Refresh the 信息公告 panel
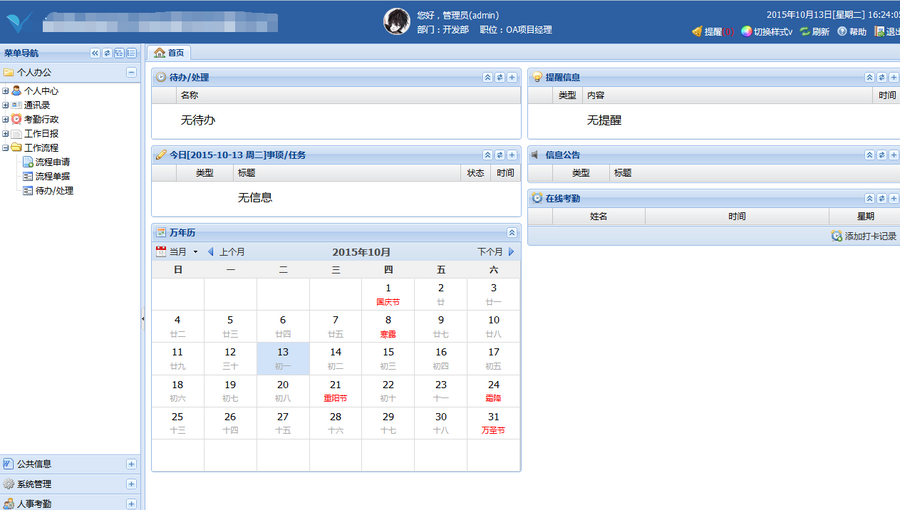This screenshot has height=510, width=900. point(882,155)
